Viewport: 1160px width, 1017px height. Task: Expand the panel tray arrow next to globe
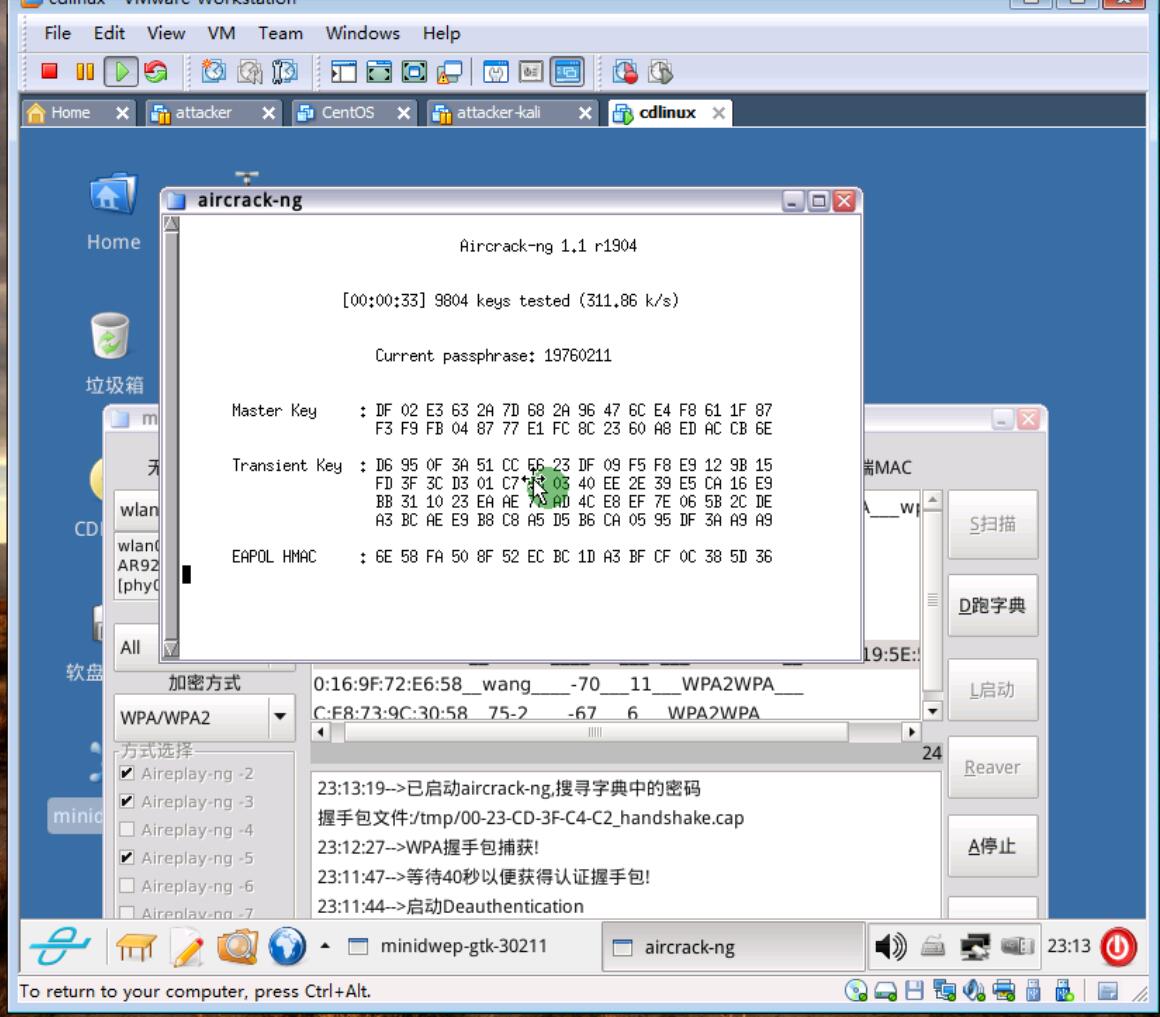(325, 946)
